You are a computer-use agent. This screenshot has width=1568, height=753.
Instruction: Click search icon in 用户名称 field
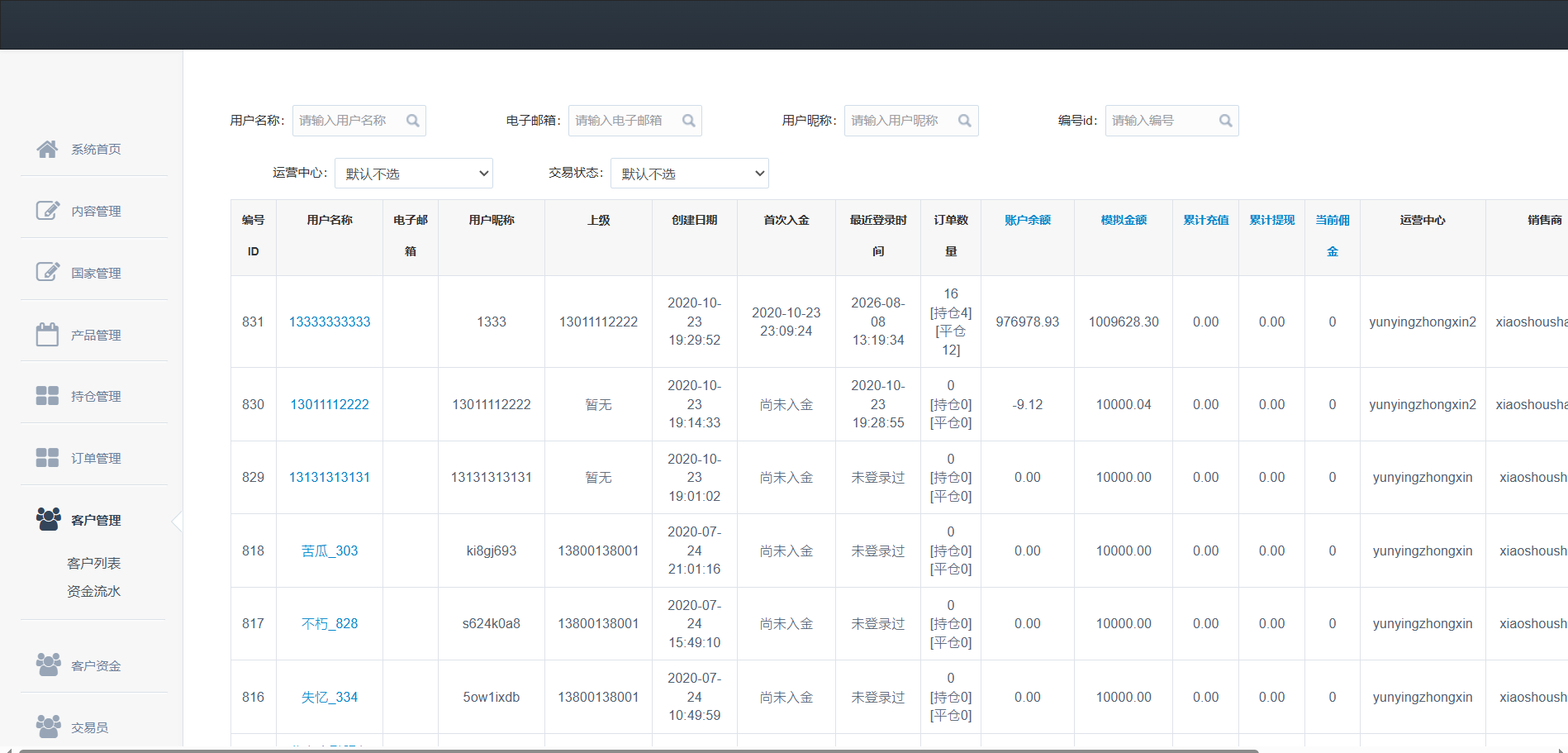[x=413, y=121]
